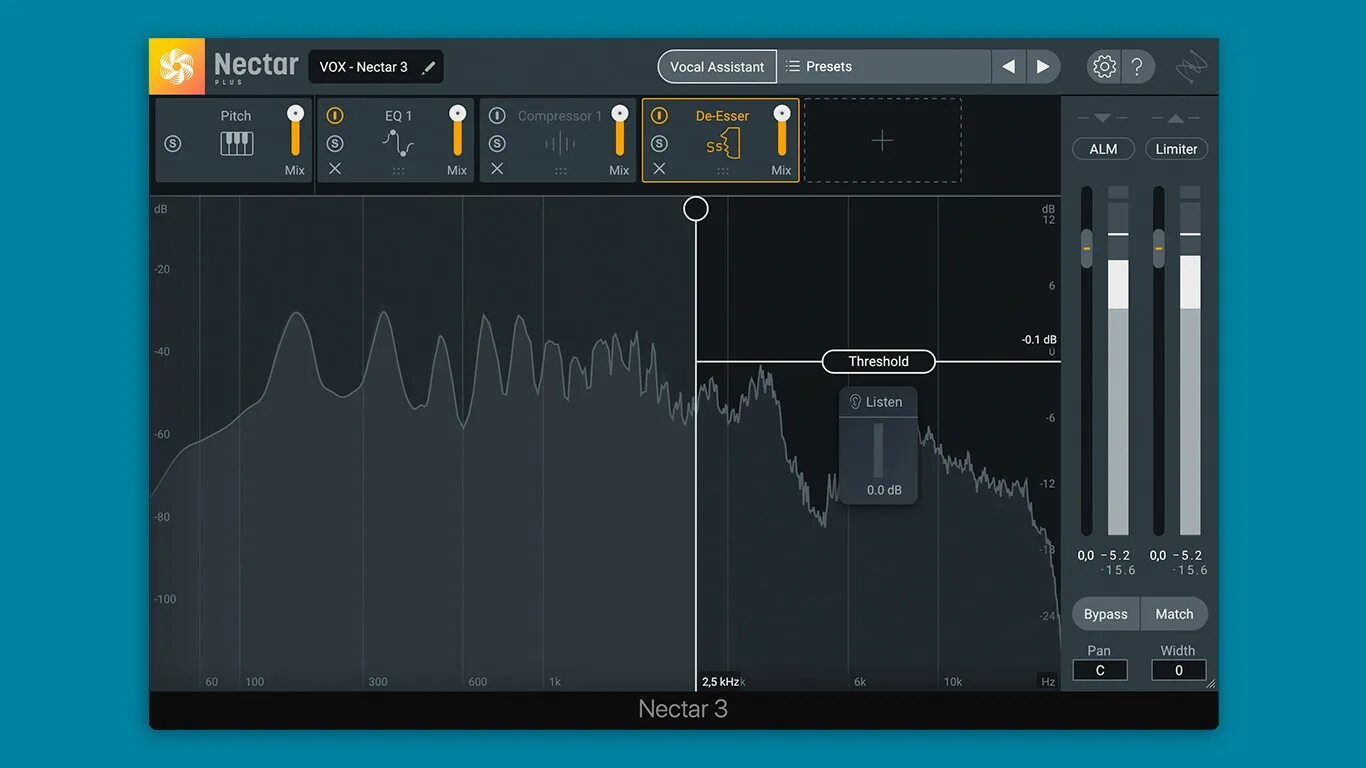Add a new module with the plus slot
The height and width of the screenshot is (768, 1366).
click(x=882, y=141)
